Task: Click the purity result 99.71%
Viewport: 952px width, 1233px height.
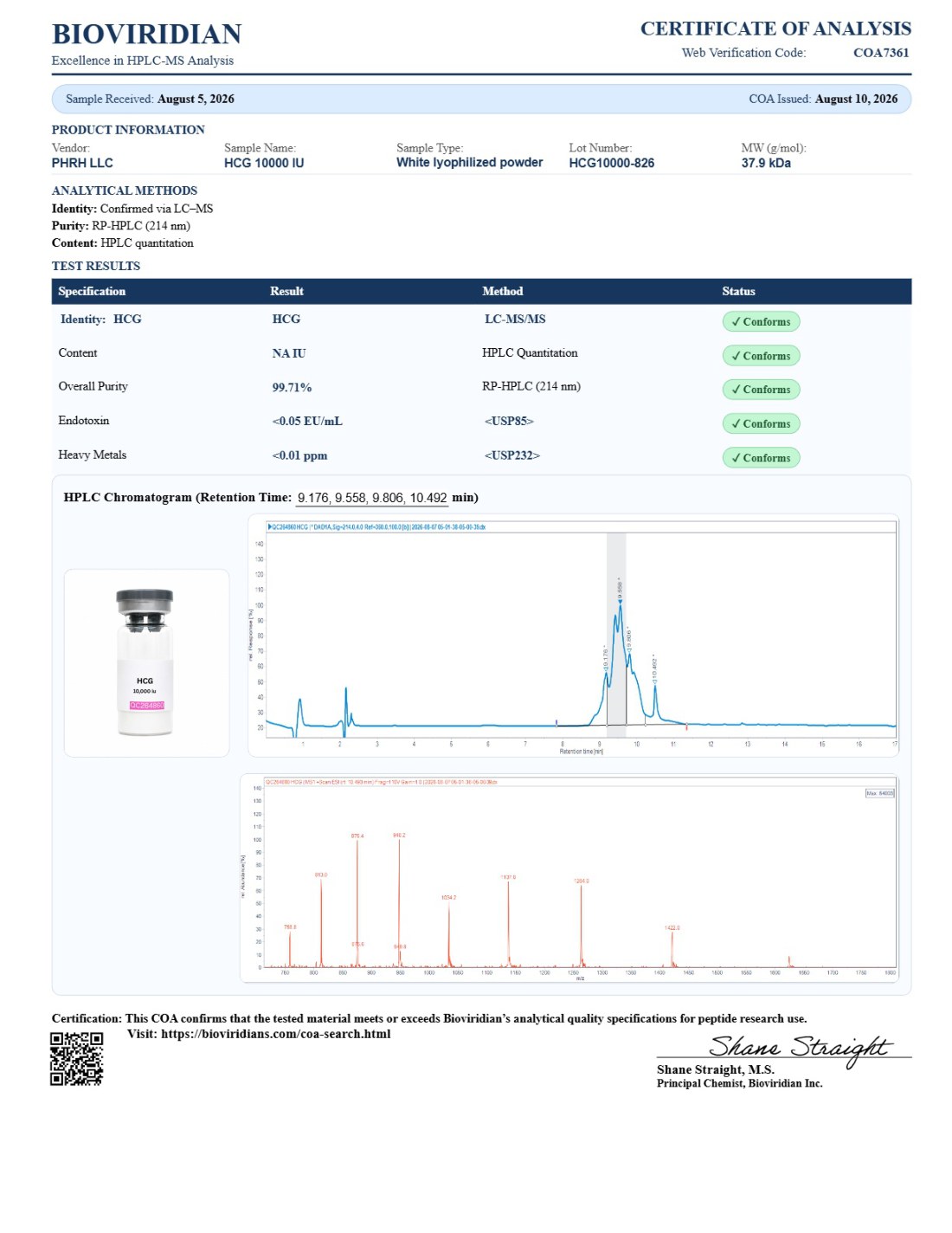Action: [x=292, y=388]
